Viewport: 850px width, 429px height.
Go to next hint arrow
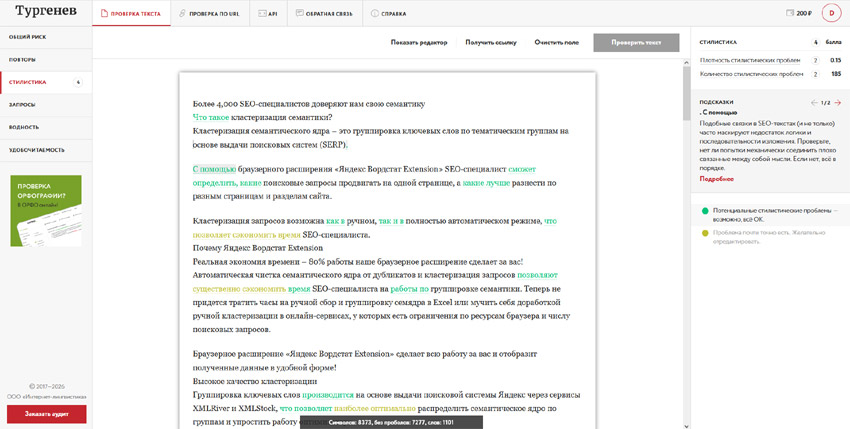838,103
